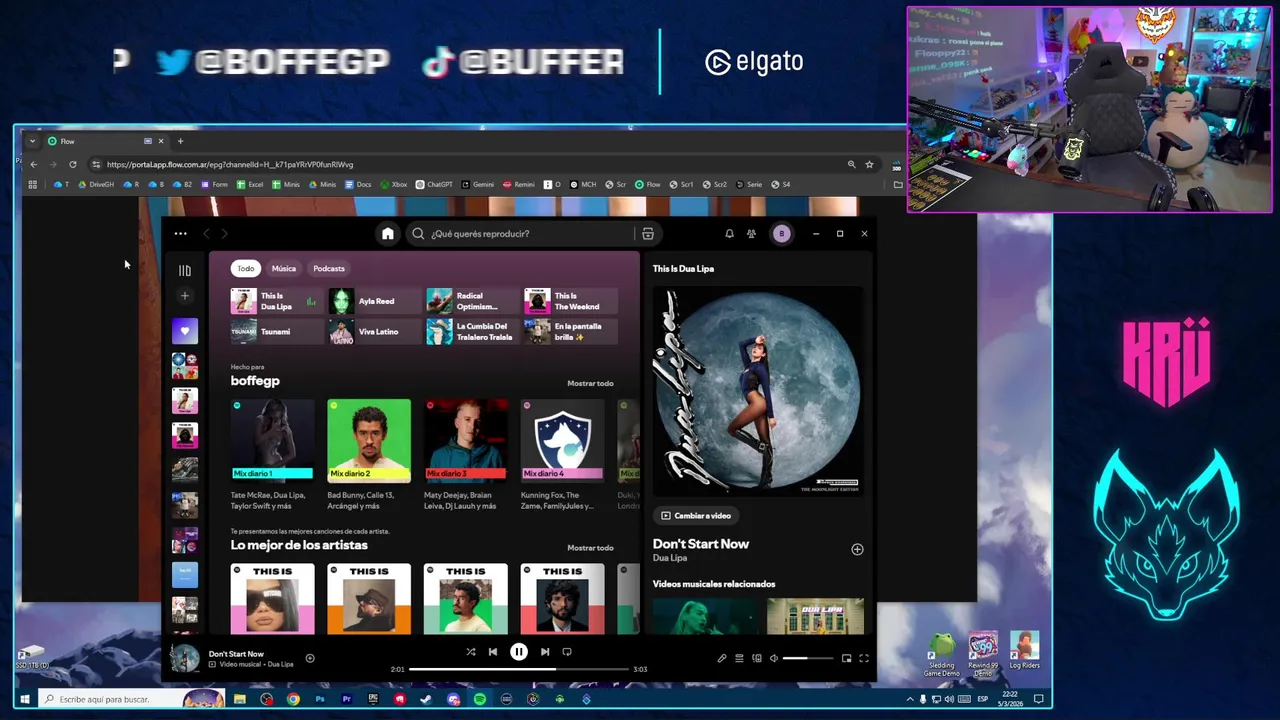
Task: Open Liked Songs in the sidebar
Action: tap(185, 331)
